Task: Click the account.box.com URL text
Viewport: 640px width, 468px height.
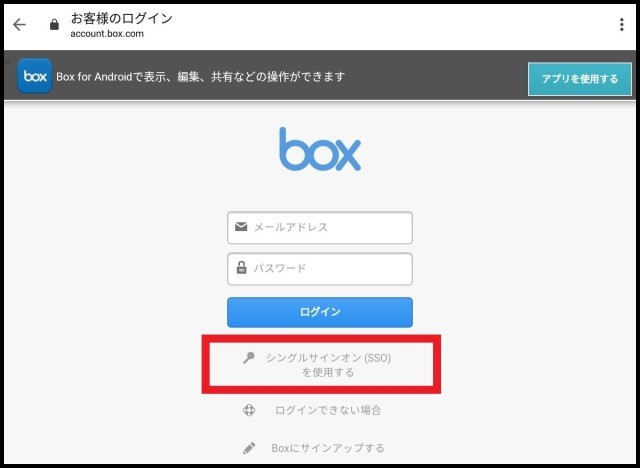Action: pyautogui.click(x=107, y=33)
